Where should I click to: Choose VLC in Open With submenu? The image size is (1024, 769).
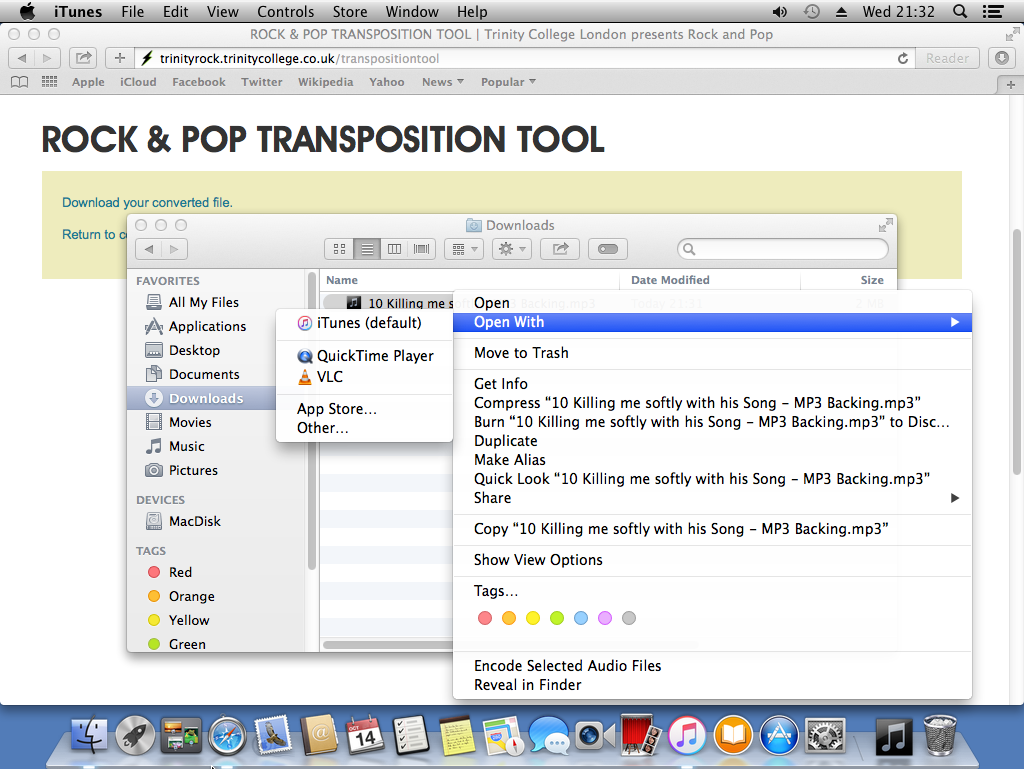364,377
